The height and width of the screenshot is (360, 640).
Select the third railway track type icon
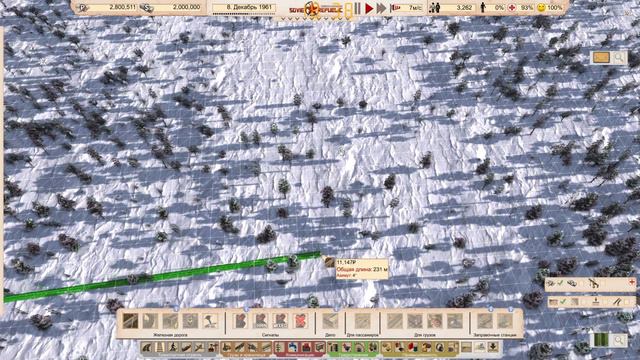170,321
